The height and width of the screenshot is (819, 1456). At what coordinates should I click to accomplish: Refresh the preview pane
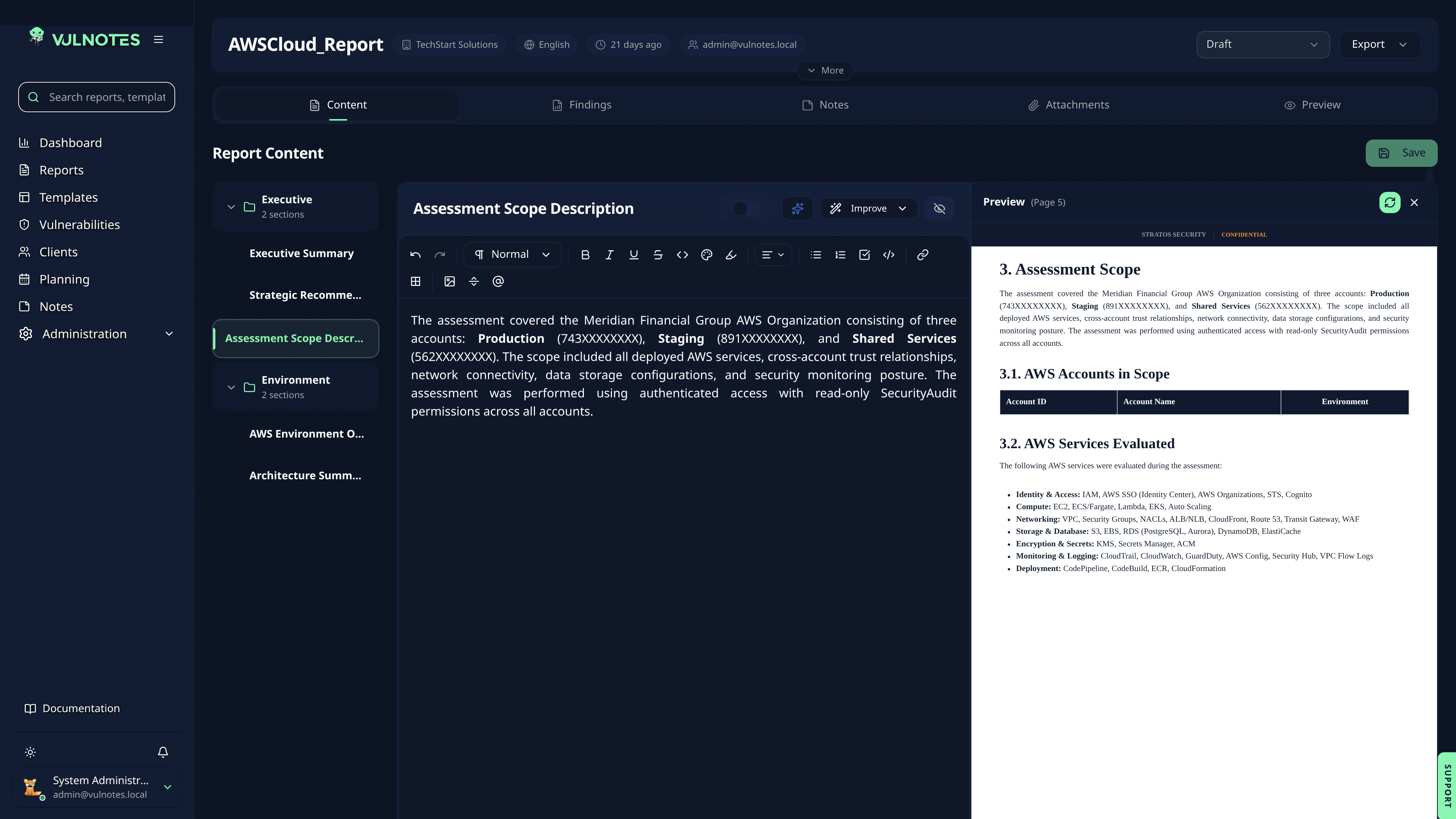click(1389, 202)
